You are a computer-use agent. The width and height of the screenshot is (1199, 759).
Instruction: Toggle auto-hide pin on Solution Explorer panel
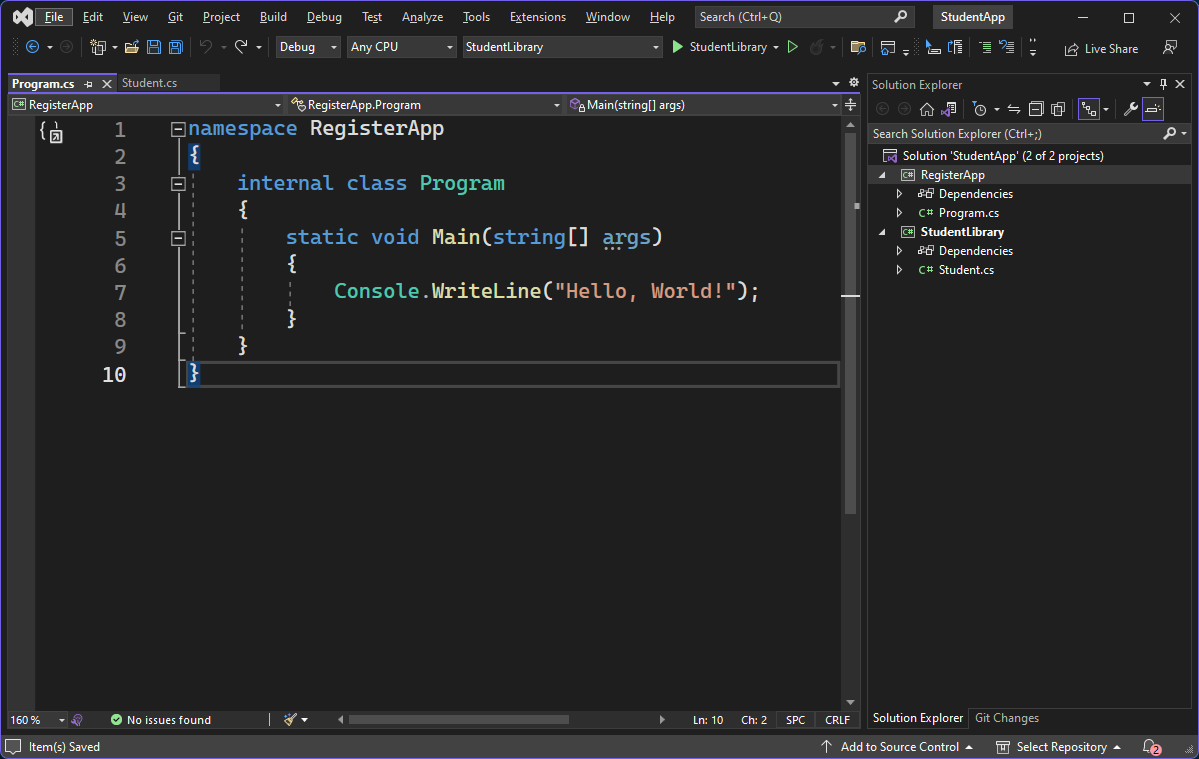click(1163, 84)
